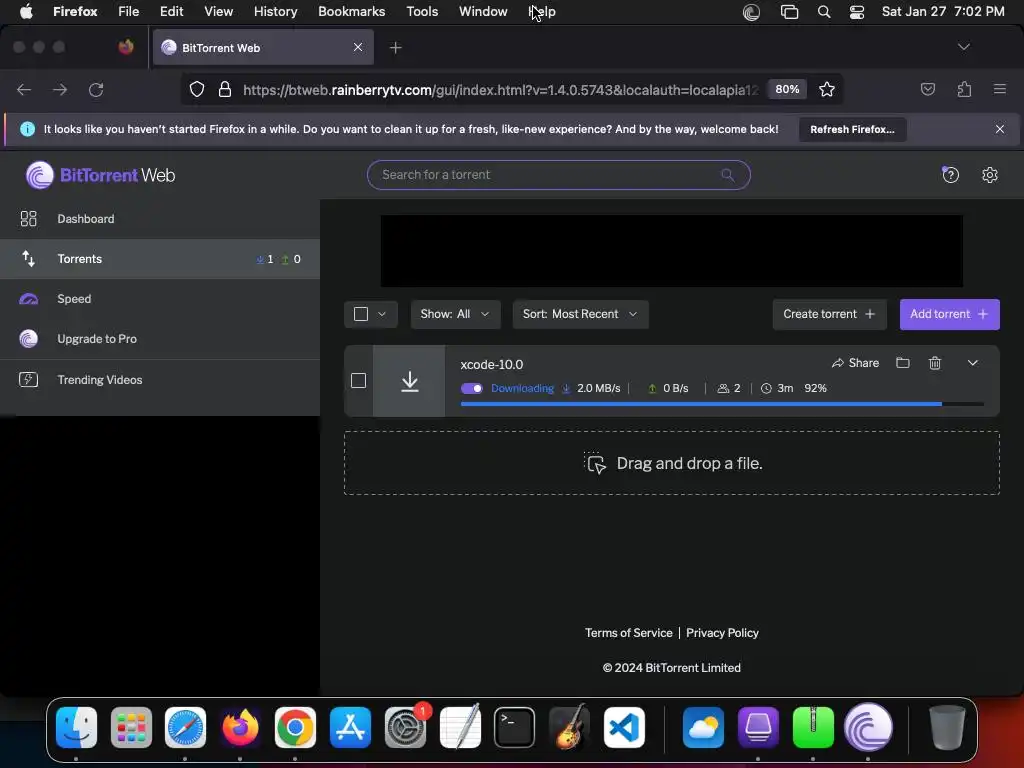The image size is (1024, 768).
Task: Open Spotlight search in the menu bar
Action: tap(824, 12)
